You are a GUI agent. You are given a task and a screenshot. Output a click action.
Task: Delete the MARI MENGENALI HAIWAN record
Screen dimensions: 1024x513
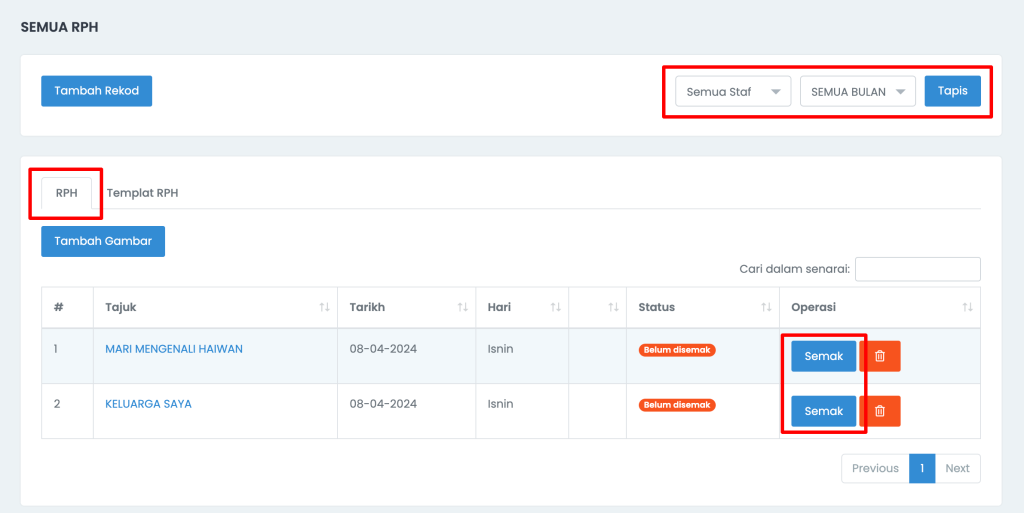click(880, 356)
